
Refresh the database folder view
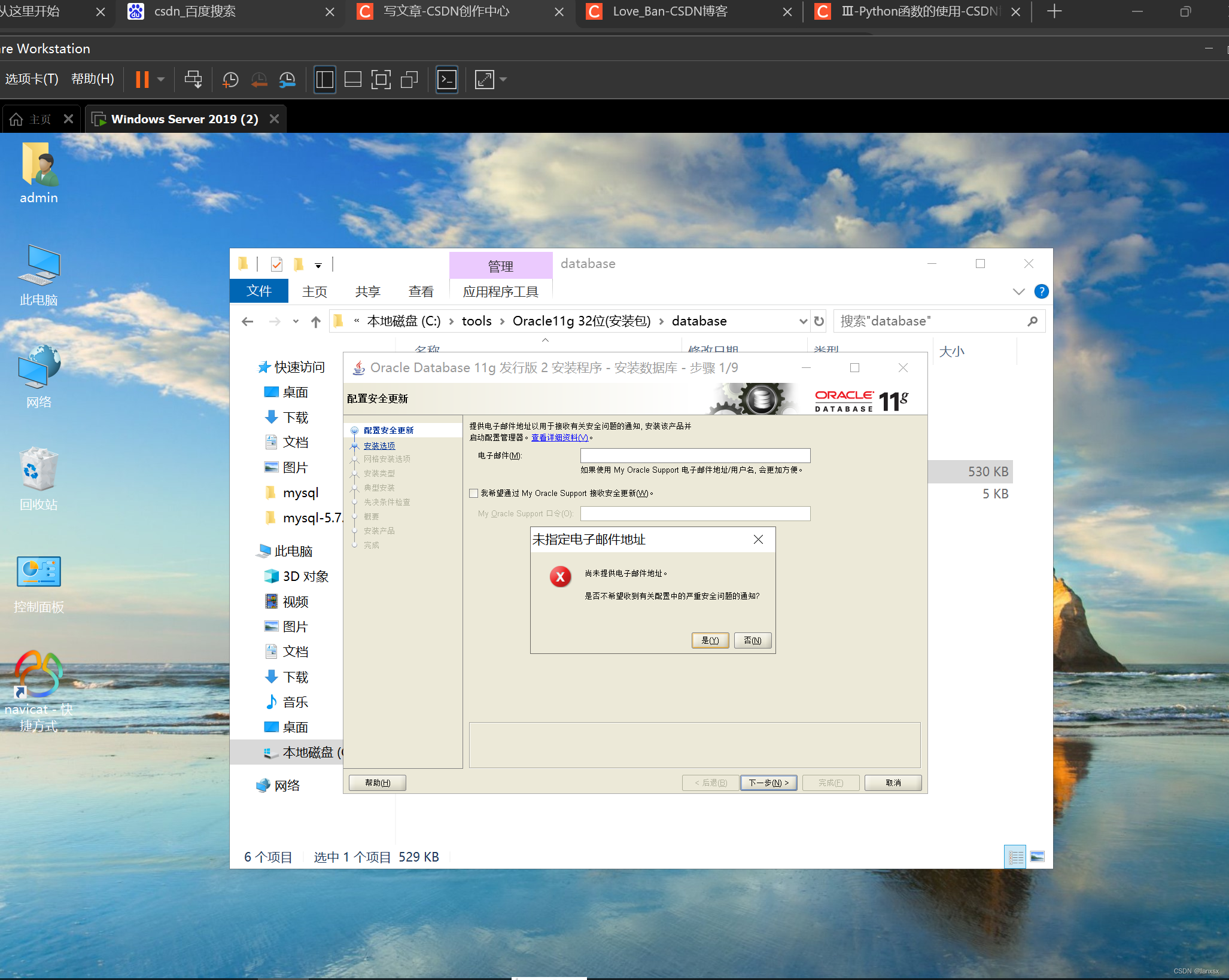point(819,321)
